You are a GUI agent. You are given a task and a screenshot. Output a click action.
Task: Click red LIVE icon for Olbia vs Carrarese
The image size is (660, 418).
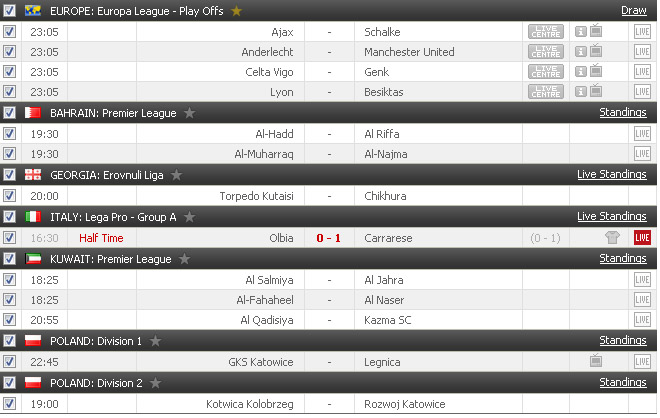pos(642,237)
